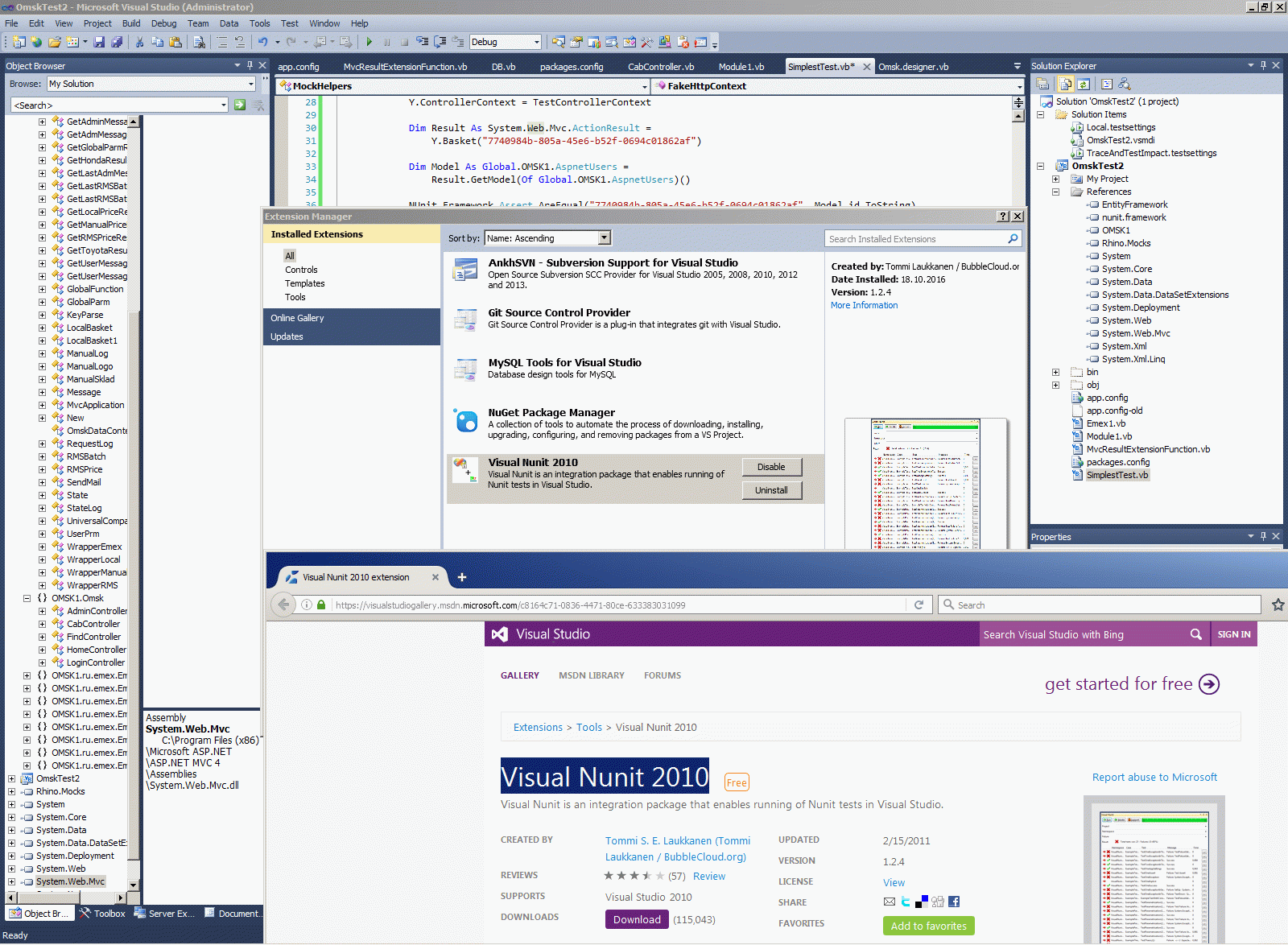Expand the My Project node

tap(1055, 179)
